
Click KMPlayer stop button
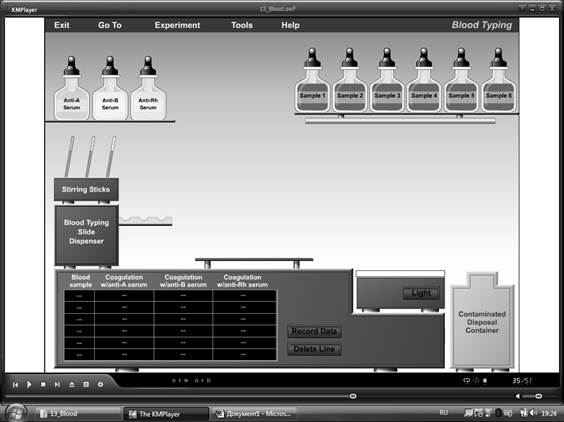pos(43,385)
